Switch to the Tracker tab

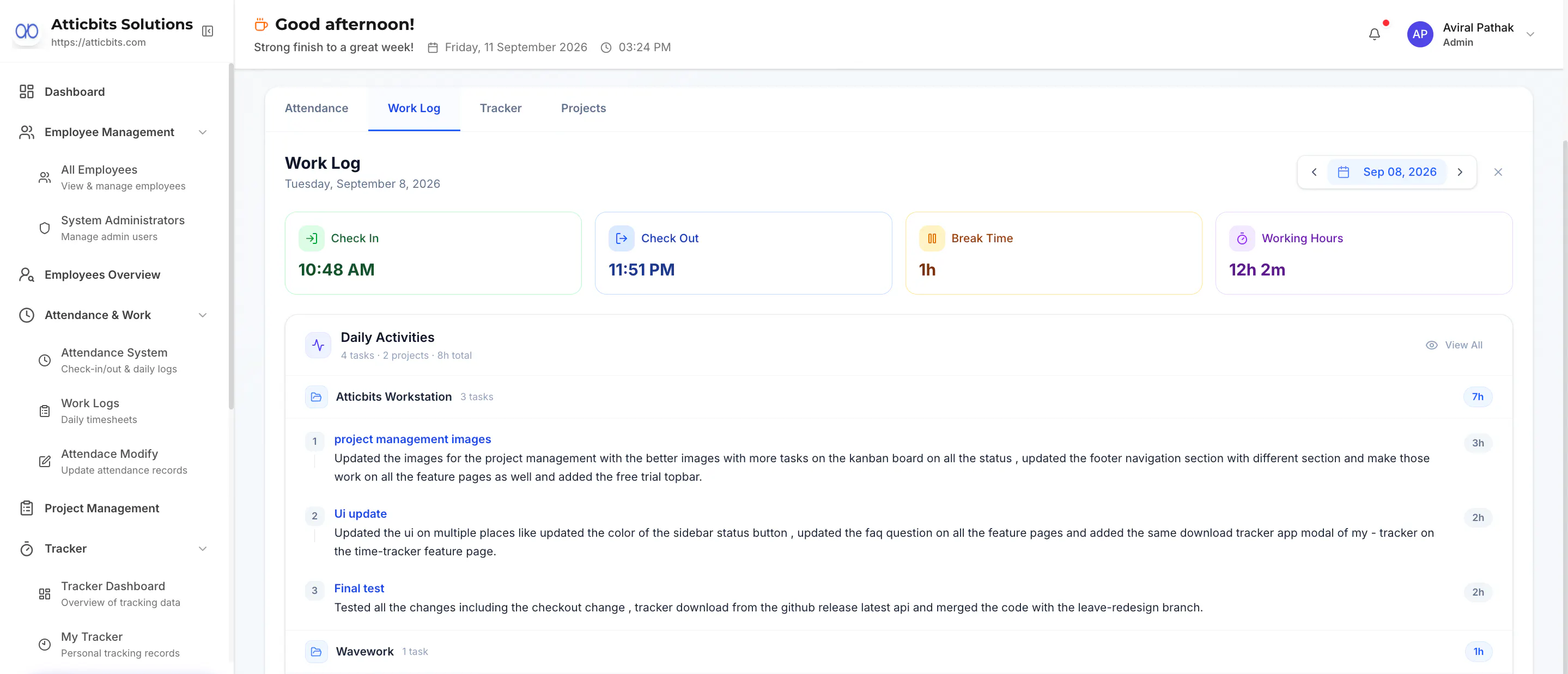(500, 108)
